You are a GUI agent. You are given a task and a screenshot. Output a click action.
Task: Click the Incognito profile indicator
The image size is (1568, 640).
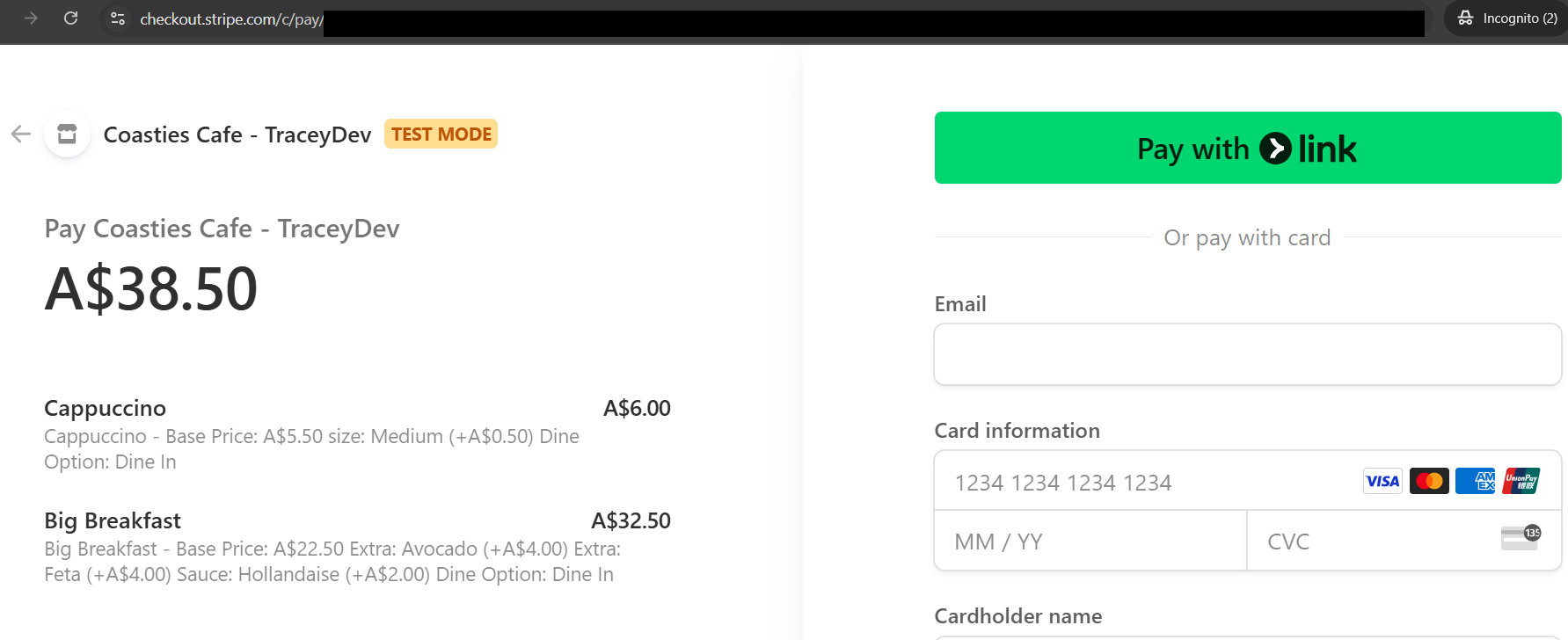pyautogui.click(x=1507, y=18)
